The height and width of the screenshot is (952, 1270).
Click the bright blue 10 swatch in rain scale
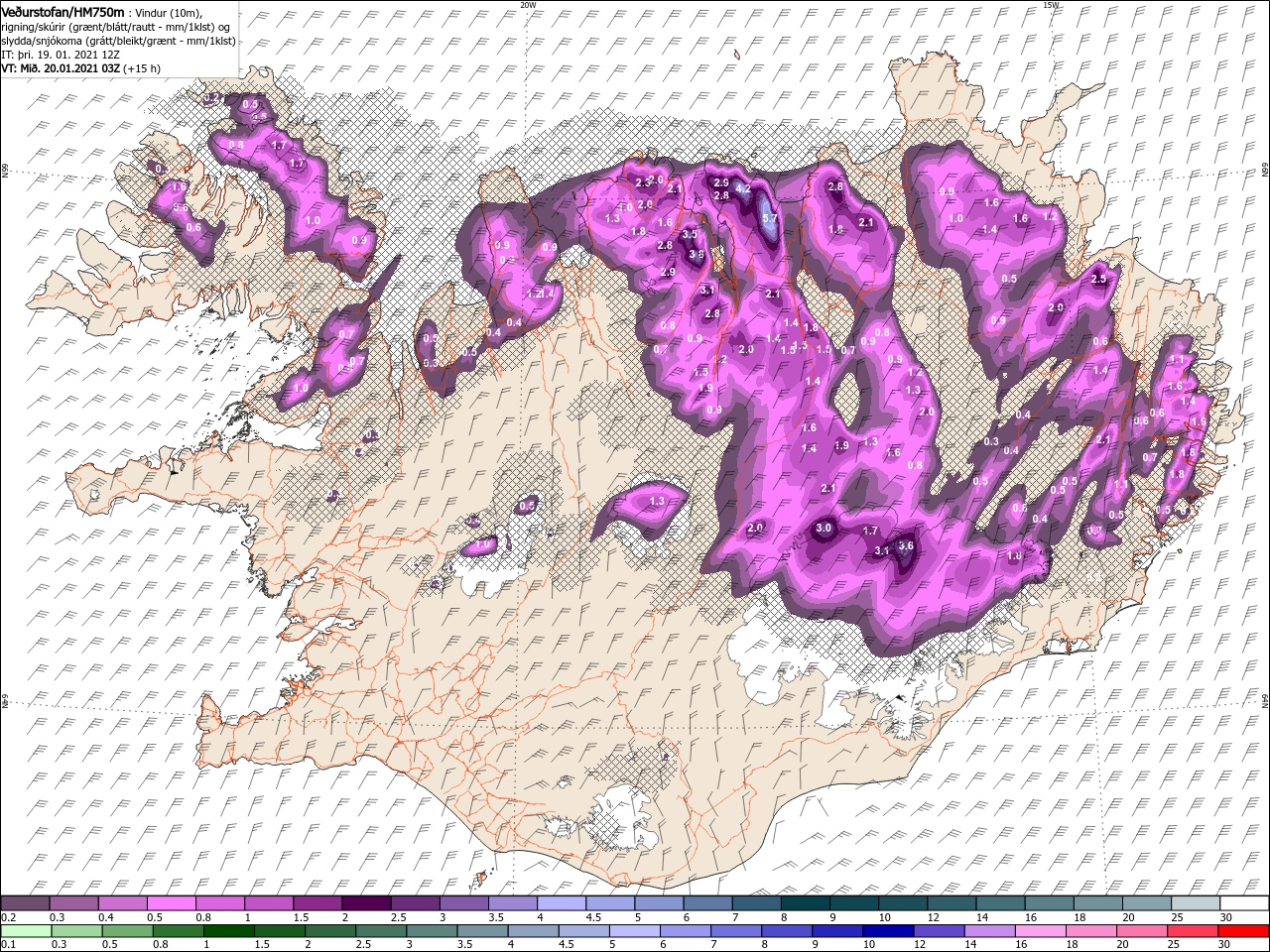tap(887, 931)
